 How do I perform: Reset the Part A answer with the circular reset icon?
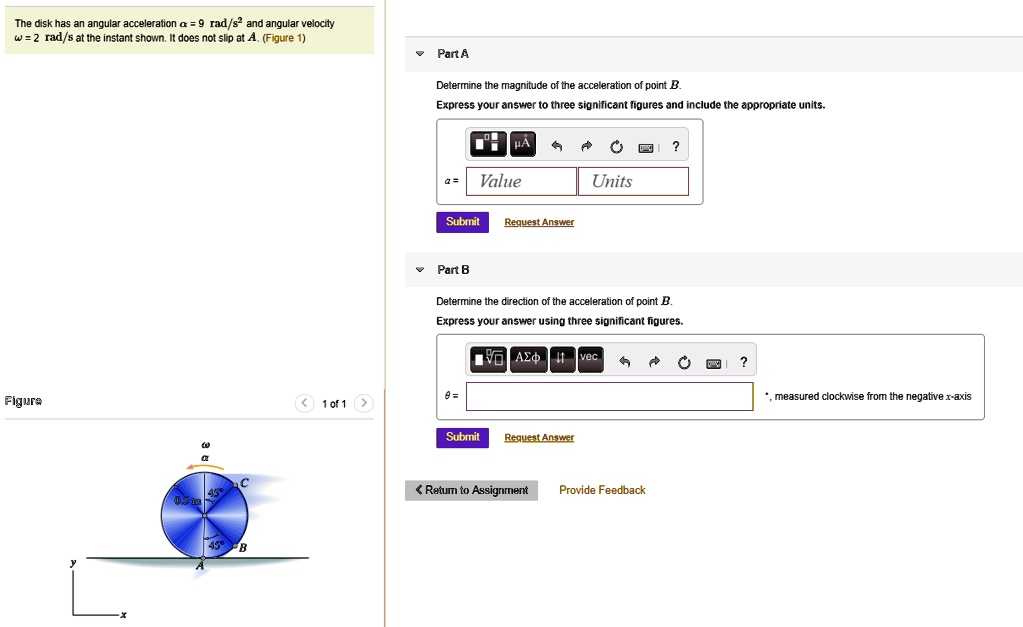(x=615, y=144)
